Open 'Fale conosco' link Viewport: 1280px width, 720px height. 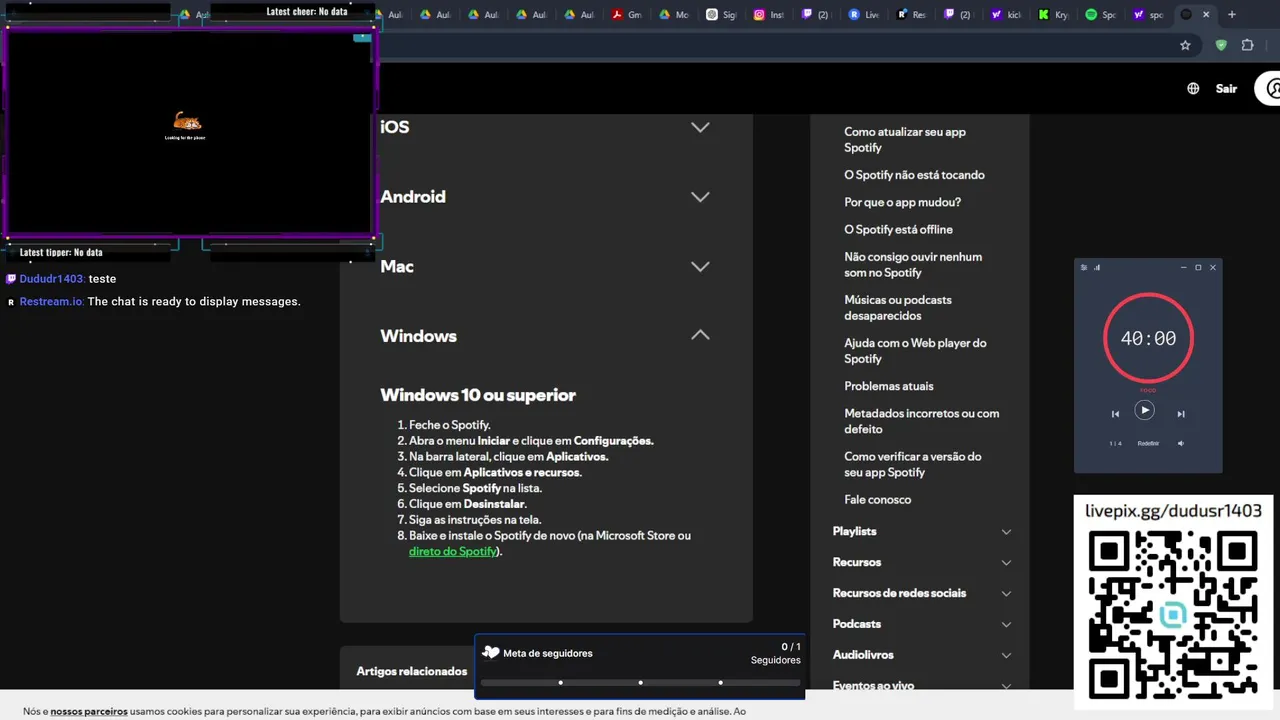pos(877,499)
